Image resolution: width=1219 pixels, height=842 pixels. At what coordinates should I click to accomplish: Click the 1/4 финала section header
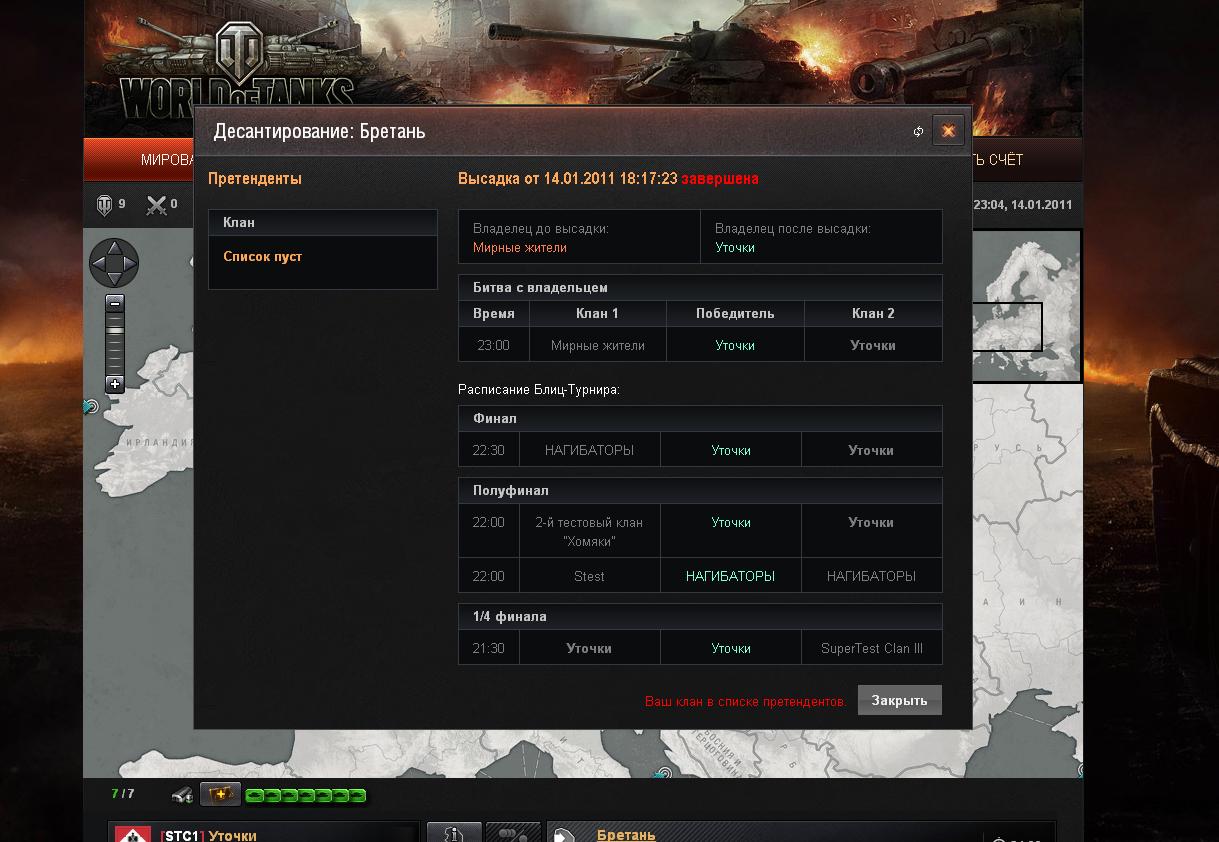coord(700,616)
